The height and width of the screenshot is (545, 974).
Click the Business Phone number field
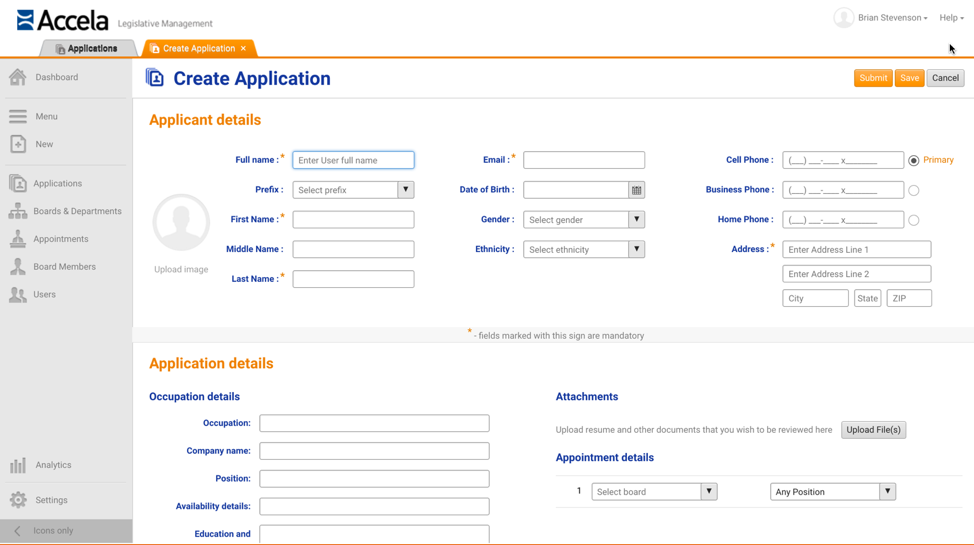[x=843, y=190]
